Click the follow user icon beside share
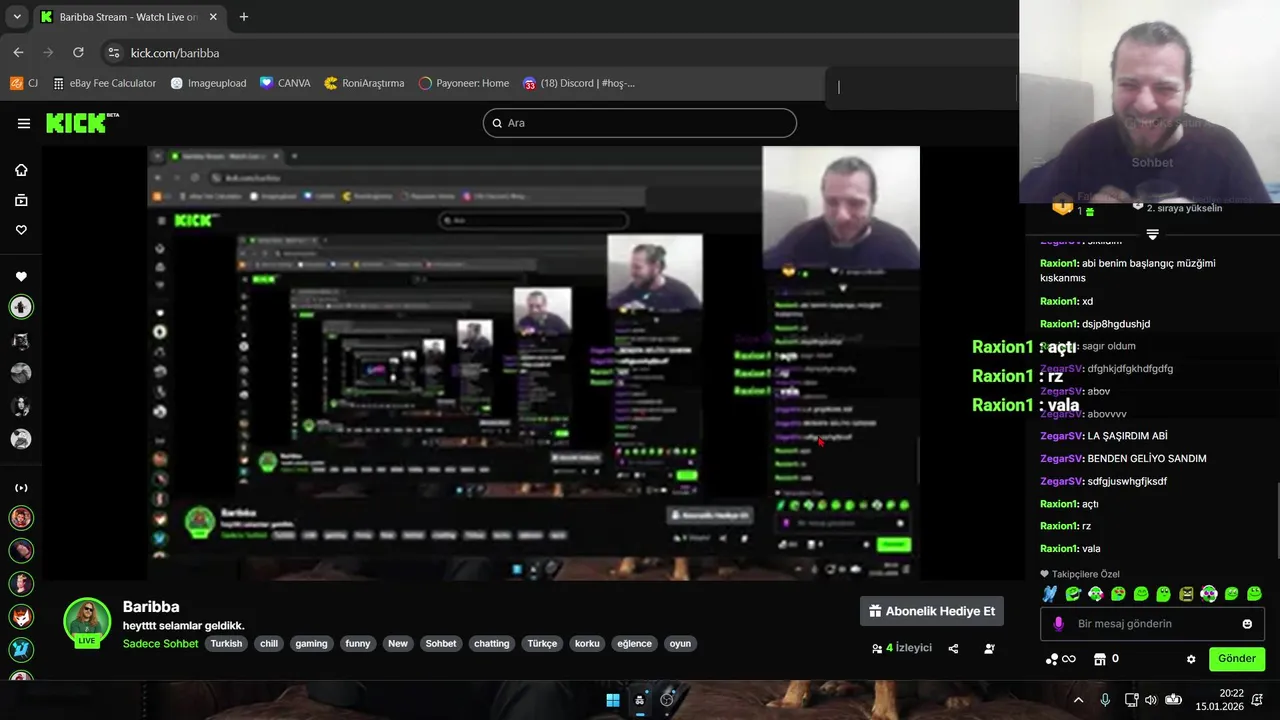 pyautogui.click(x=989, y=648)
